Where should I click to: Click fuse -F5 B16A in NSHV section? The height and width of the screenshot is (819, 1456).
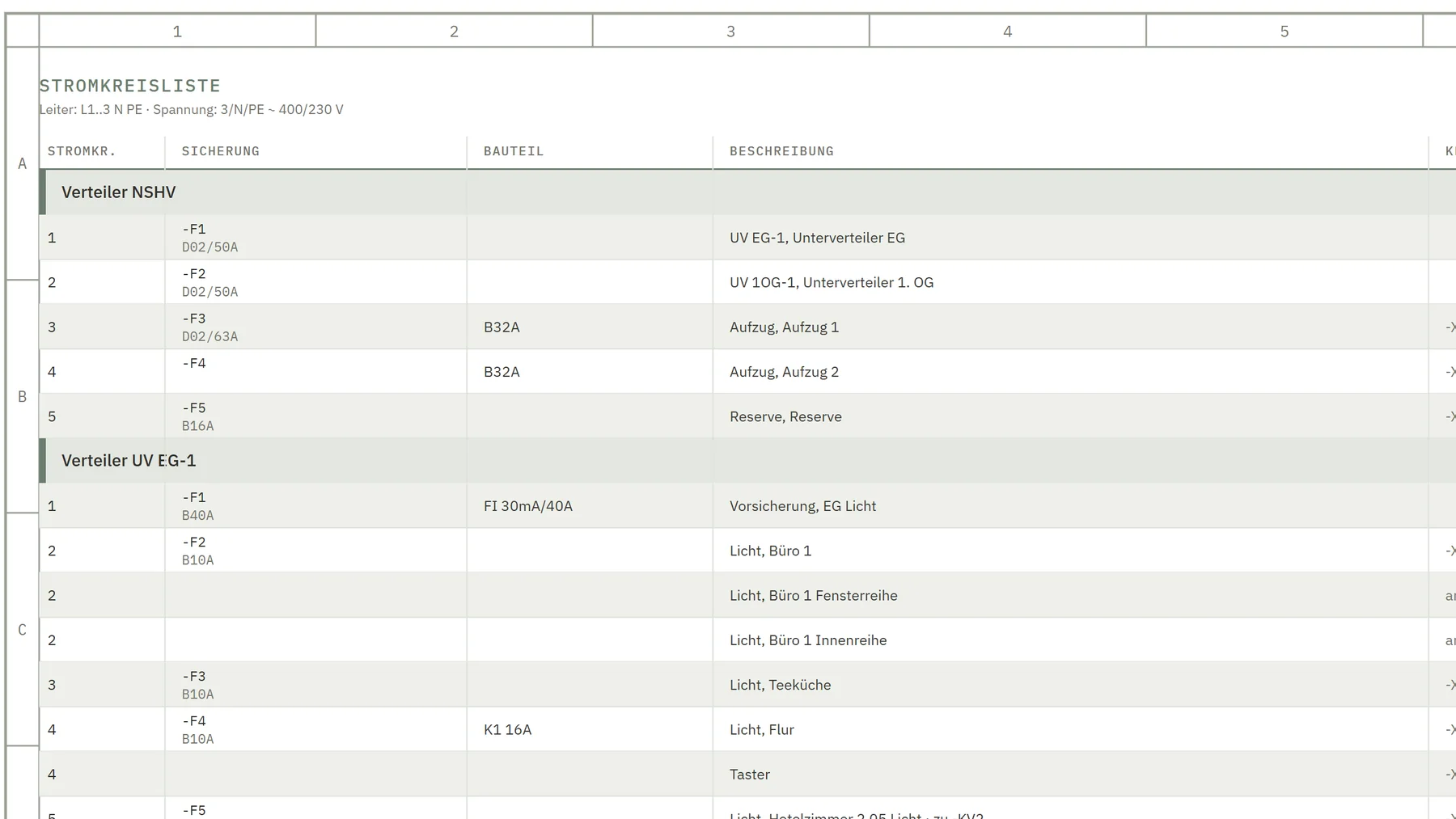pyautogui.click(x=315, y=416)
